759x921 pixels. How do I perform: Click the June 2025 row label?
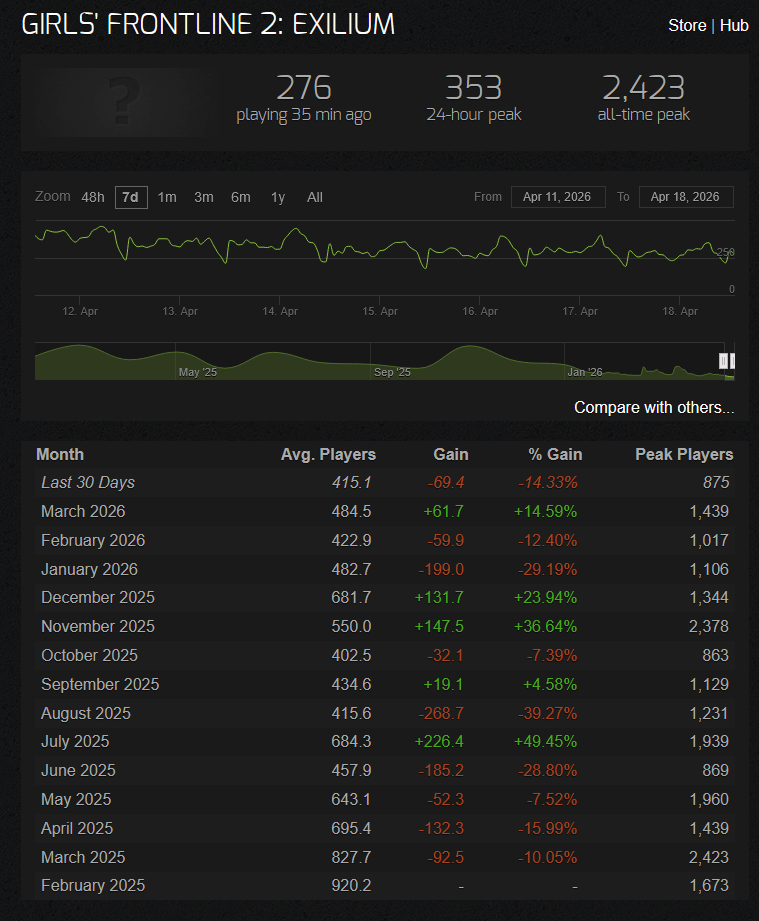[78, 770]
